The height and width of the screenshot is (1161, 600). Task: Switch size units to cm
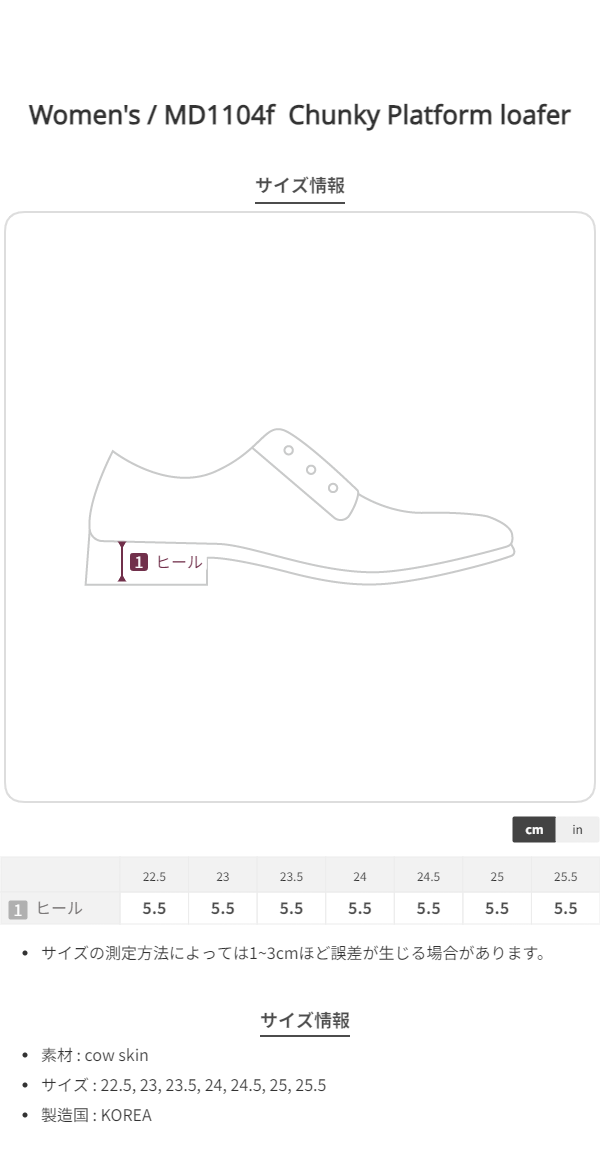[x=534, y=829]
